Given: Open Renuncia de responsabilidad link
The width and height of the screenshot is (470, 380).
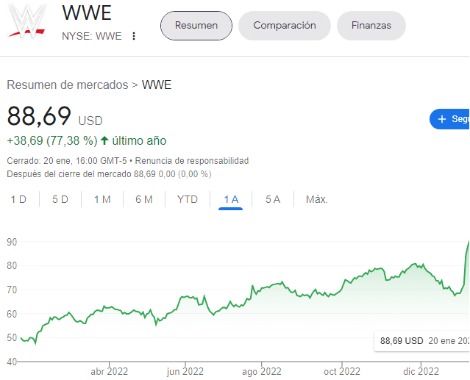Looking at the screenshot, I should point(192,161).
